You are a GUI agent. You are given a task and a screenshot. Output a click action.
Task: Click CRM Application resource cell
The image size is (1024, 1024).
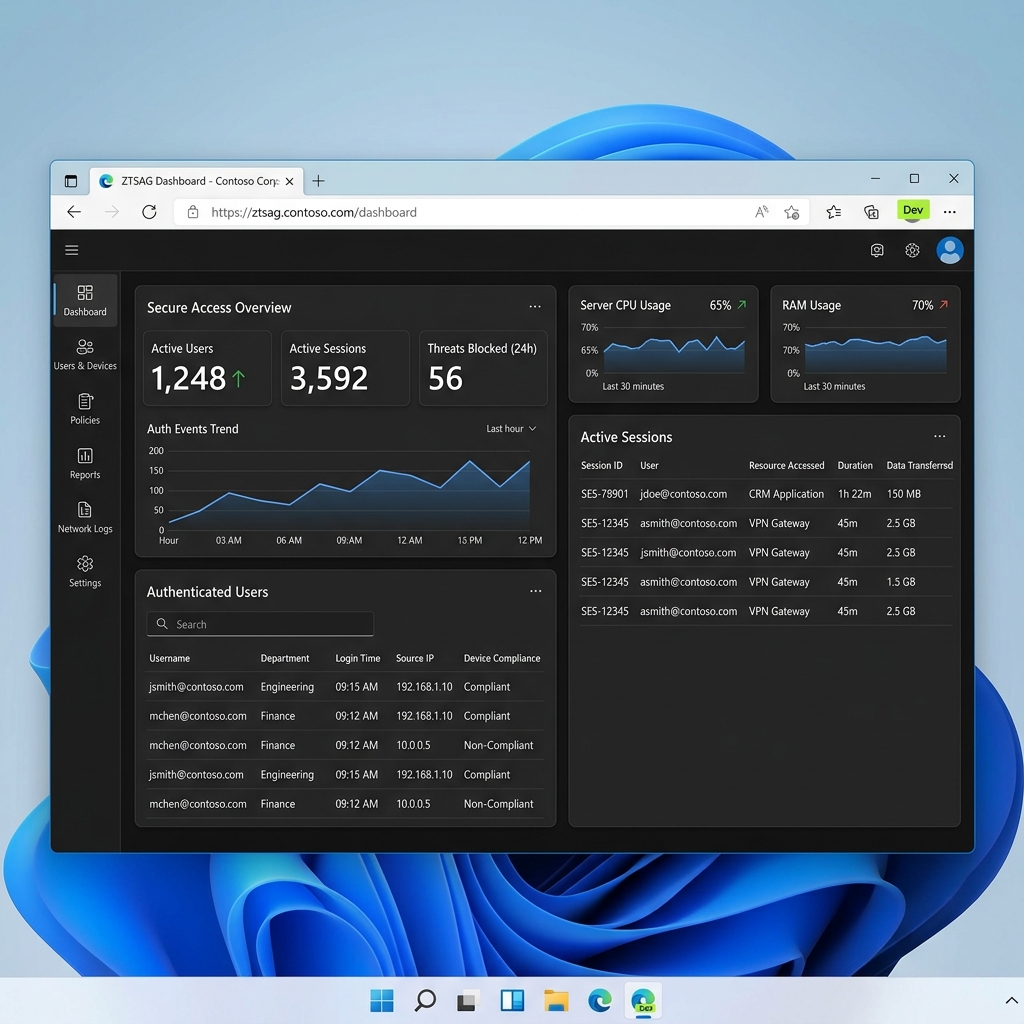(786, 494)
